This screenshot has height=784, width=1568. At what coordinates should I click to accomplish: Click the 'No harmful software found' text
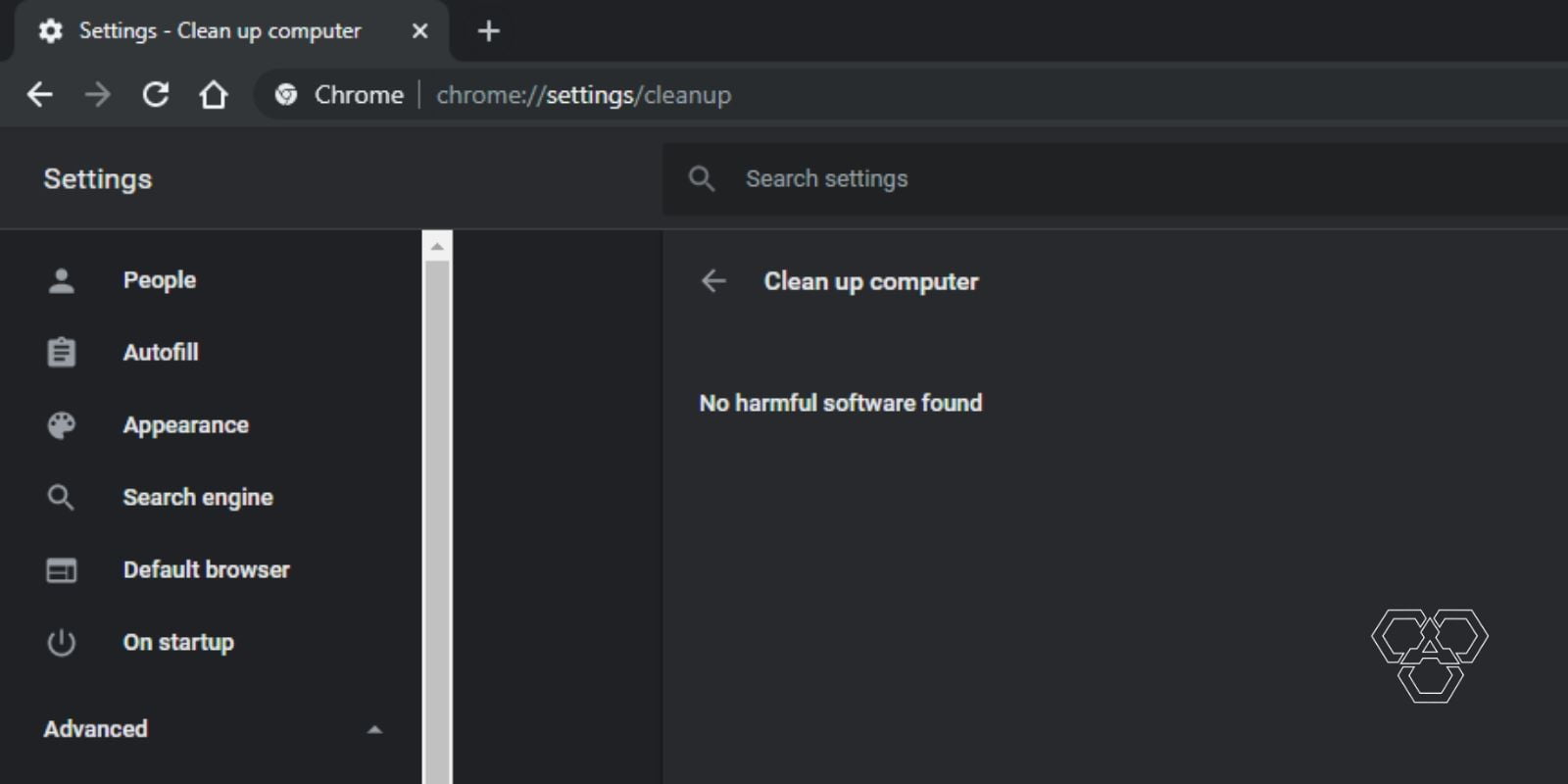point(841,403)
